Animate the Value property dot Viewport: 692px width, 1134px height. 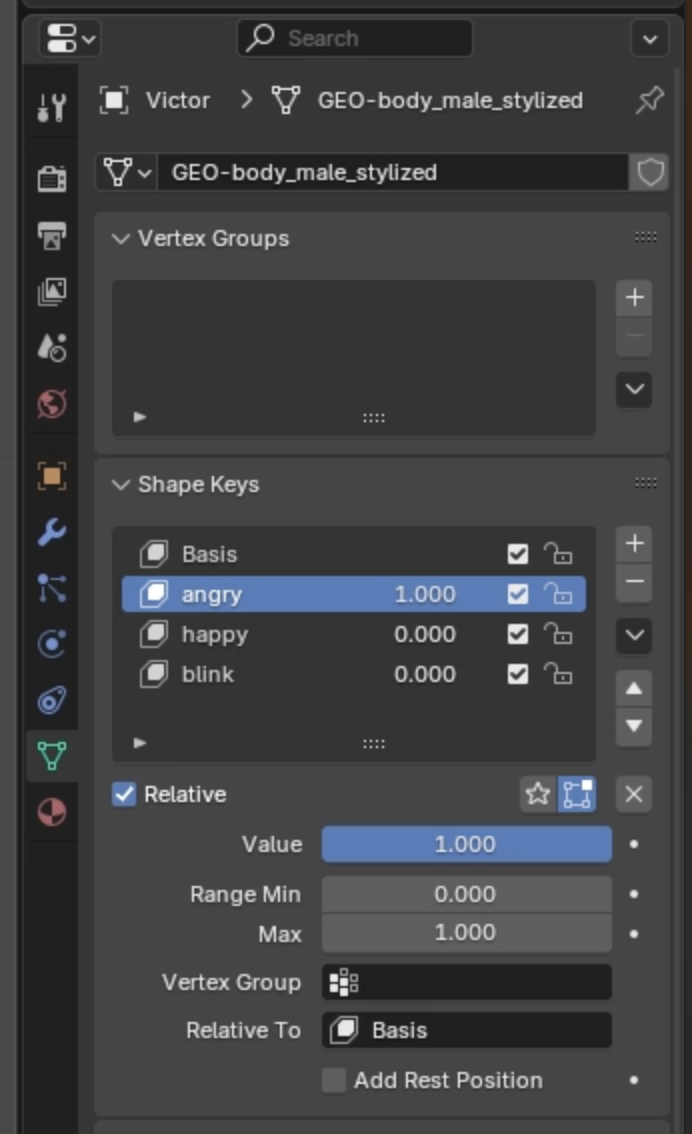(634, 844)
